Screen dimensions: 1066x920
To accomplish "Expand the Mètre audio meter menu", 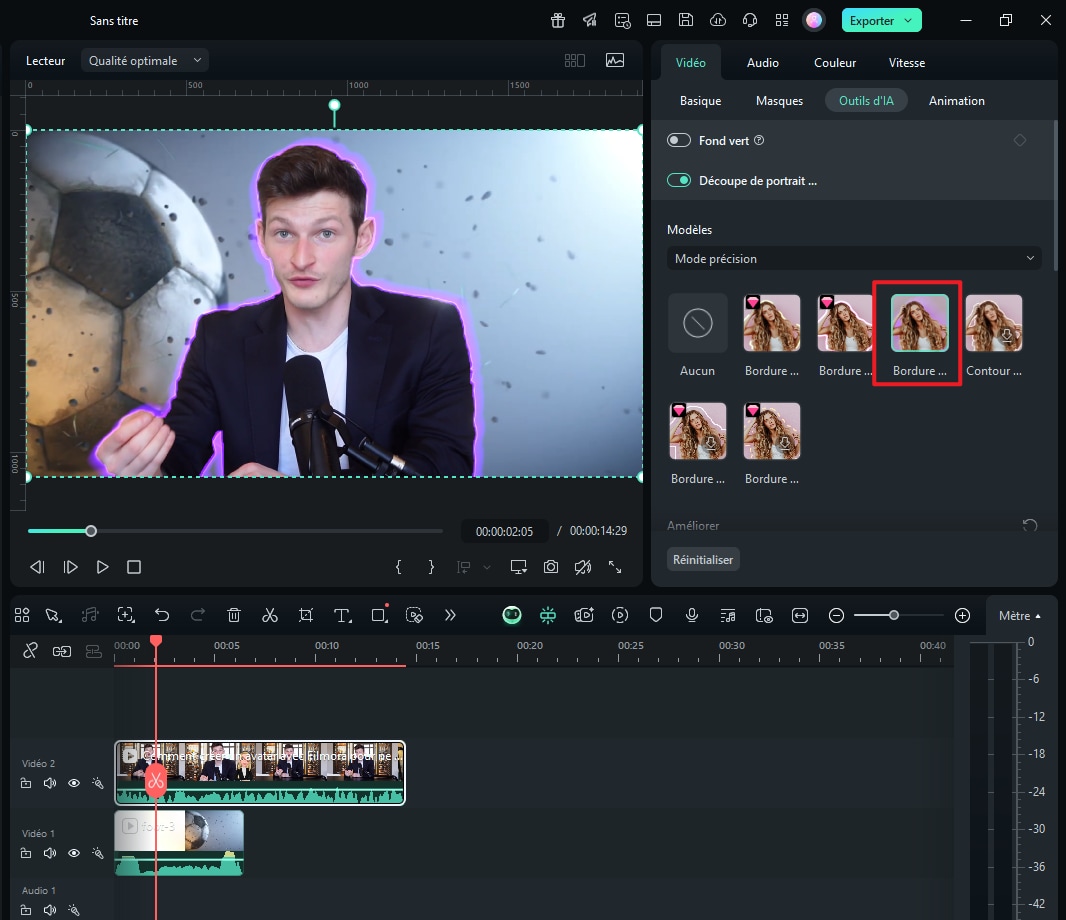I will pos(1019,615).
